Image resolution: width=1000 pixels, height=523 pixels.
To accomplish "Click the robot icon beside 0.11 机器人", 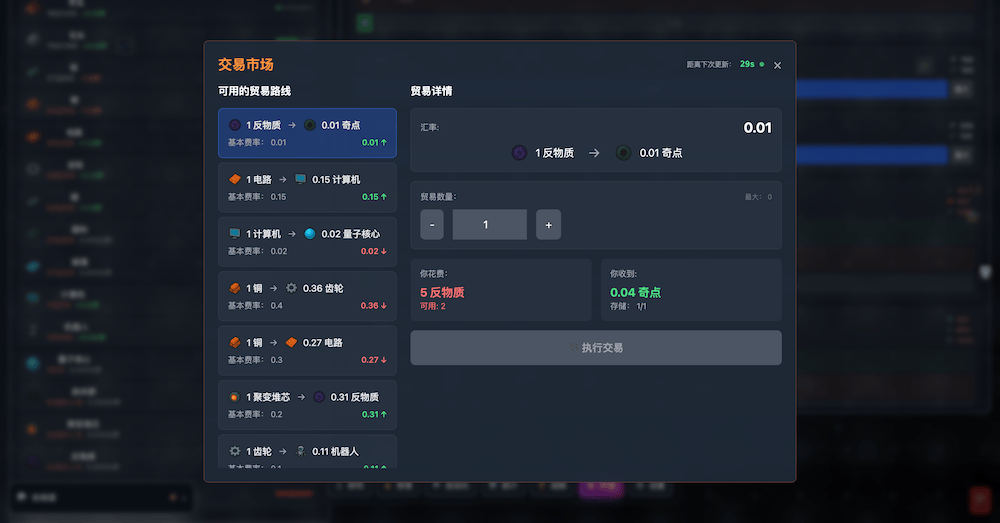I will point(301,451).
